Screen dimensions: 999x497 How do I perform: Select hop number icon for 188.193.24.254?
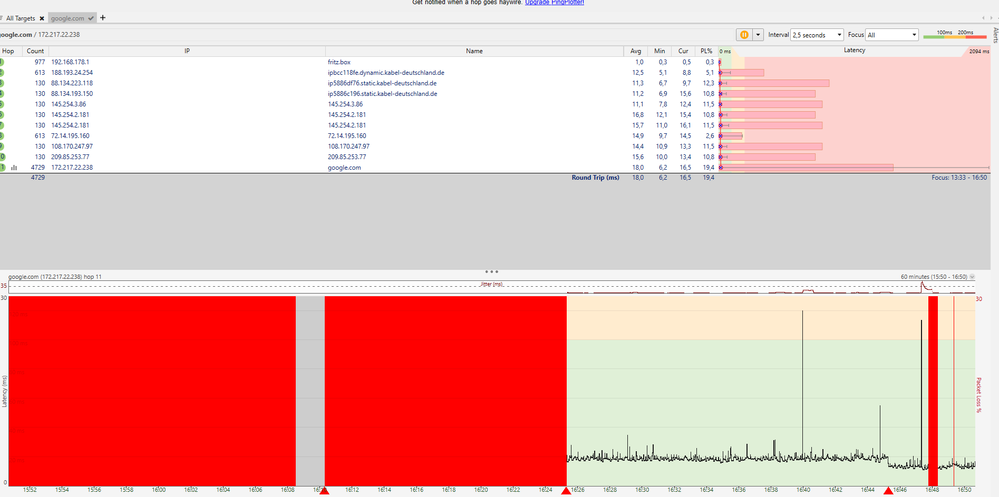pos(2,73)
